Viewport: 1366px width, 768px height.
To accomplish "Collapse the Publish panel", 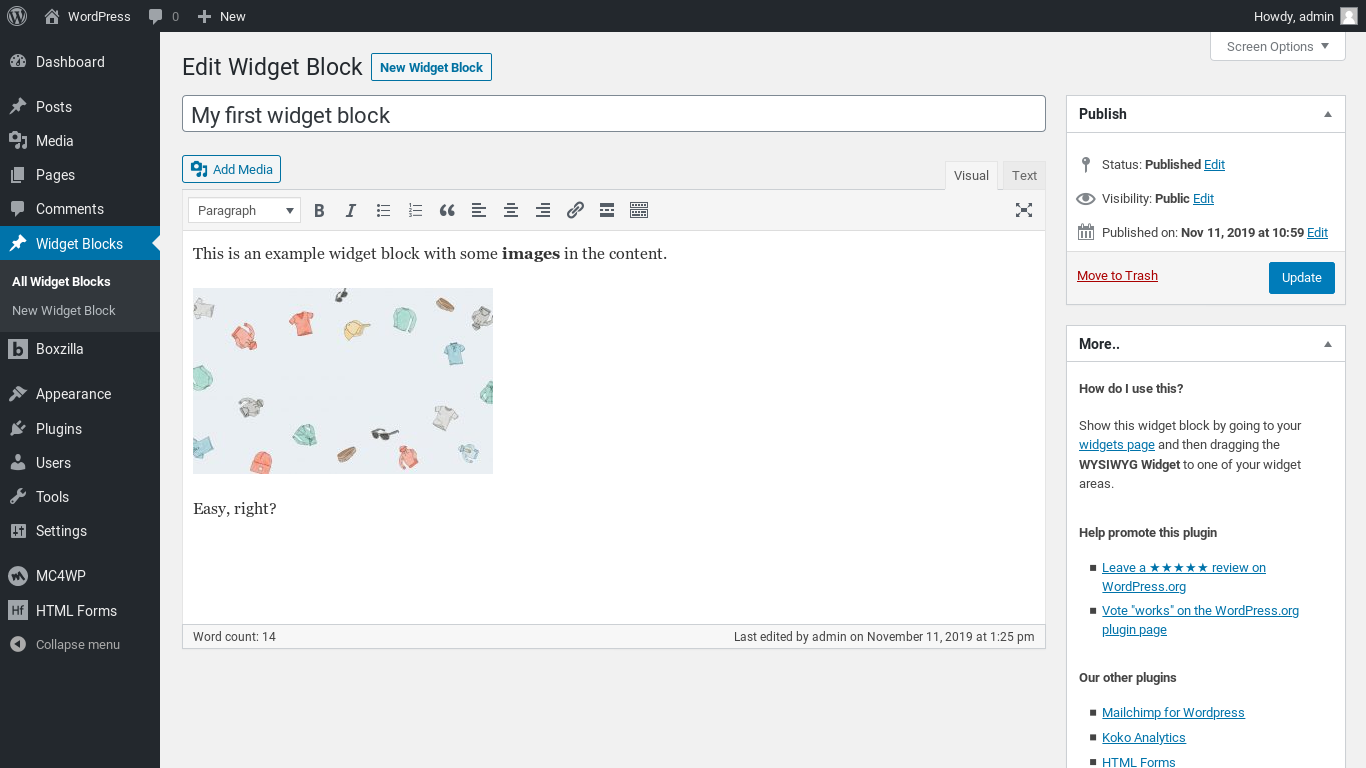I will 1328,114.
